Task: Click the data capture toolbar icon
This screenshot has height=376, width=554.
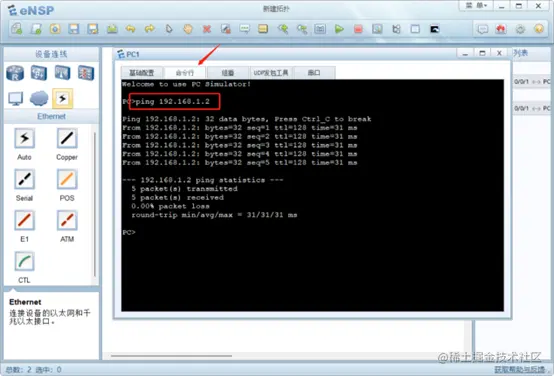Action: coord(377,29)
